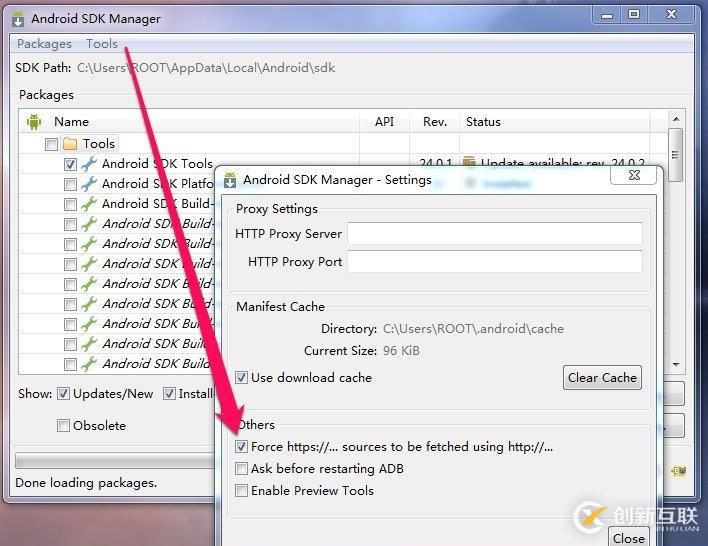
Task: Click the HTTP Proxy Server field
Action: (x=494, y=234)
